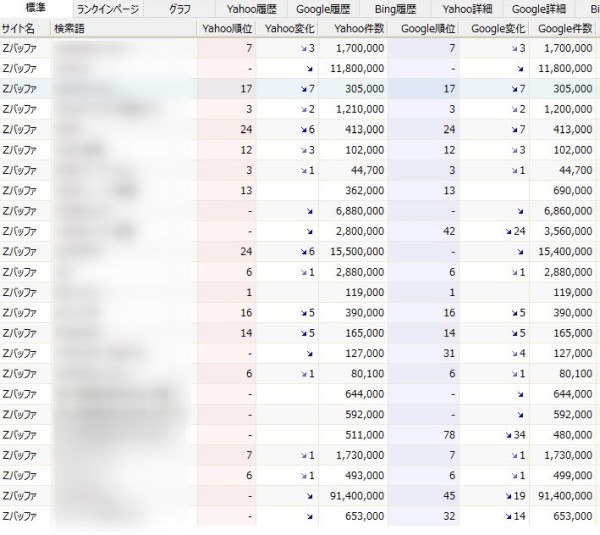
Task: Click Google件数 cell 499,000
Action: point(562,475)
